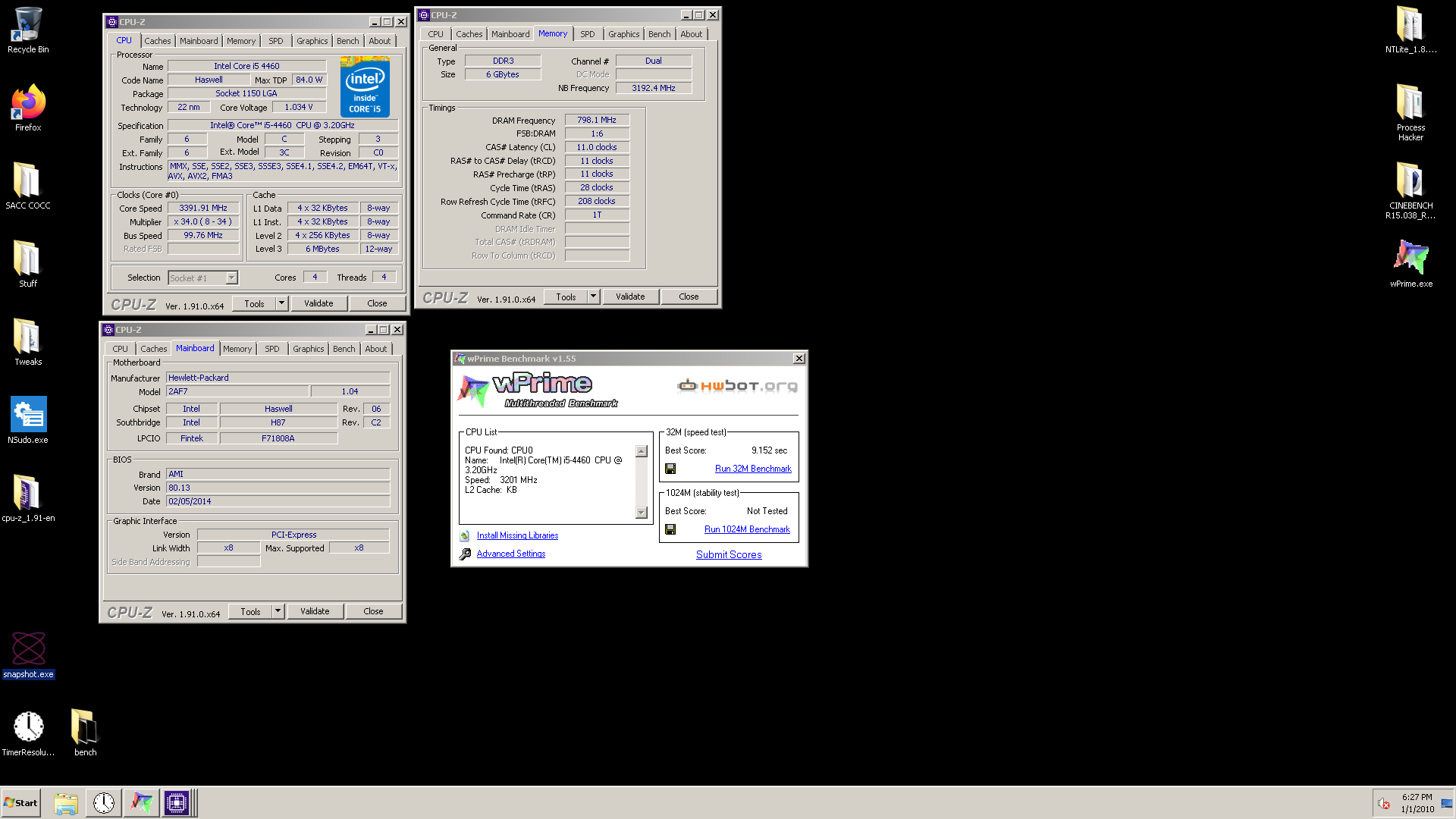Click Tools button in CPU window
1456x819 pixels.
(x=254, y=303)
